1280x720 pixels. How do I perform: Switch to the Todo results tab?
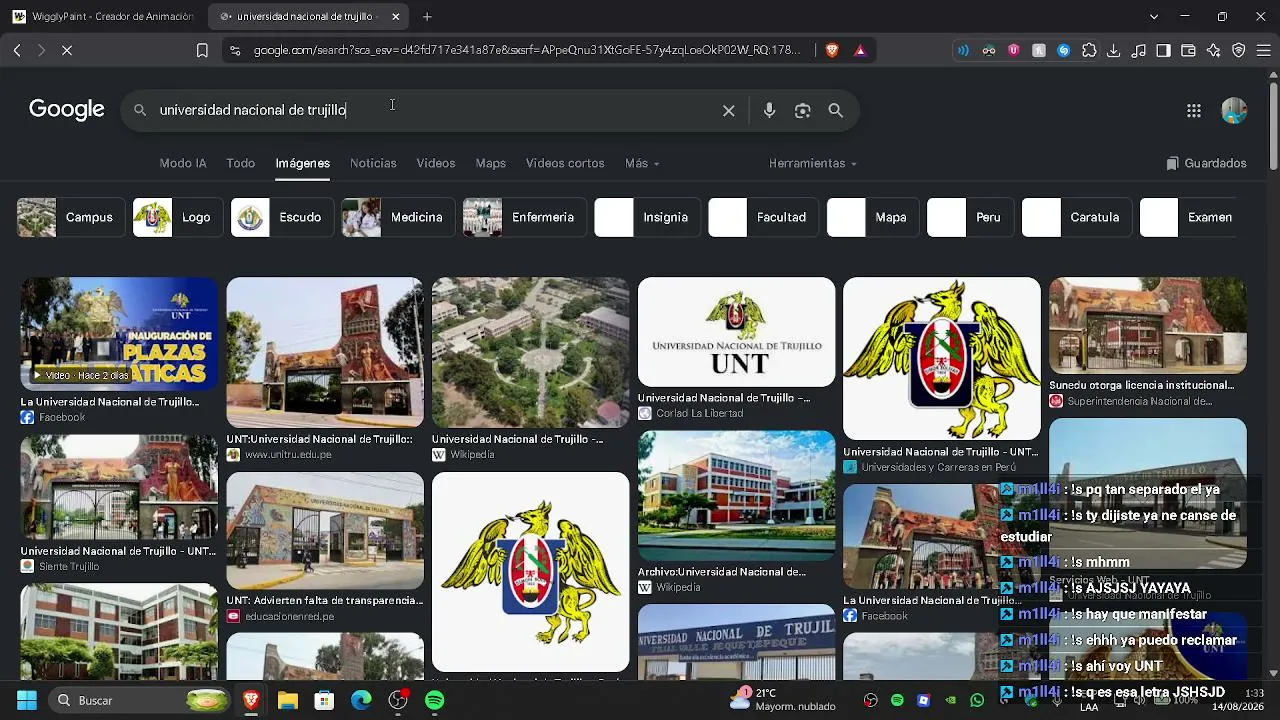(x=241, y=163)
